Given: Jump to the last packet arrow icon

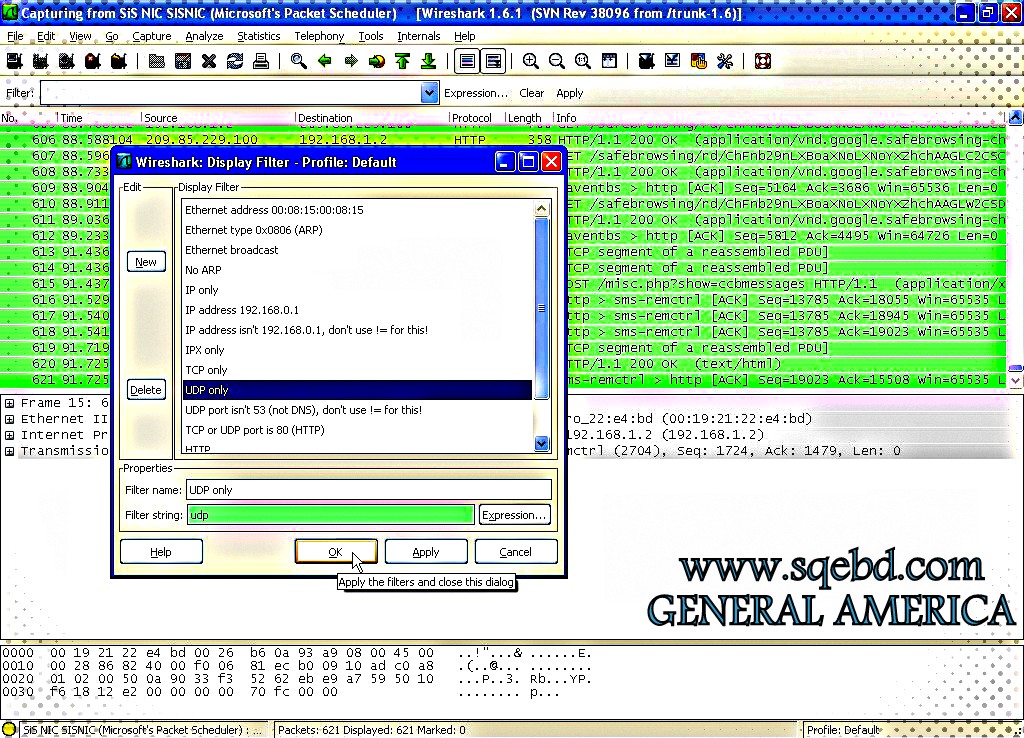Looking at the screenshot, I should 428,62.
